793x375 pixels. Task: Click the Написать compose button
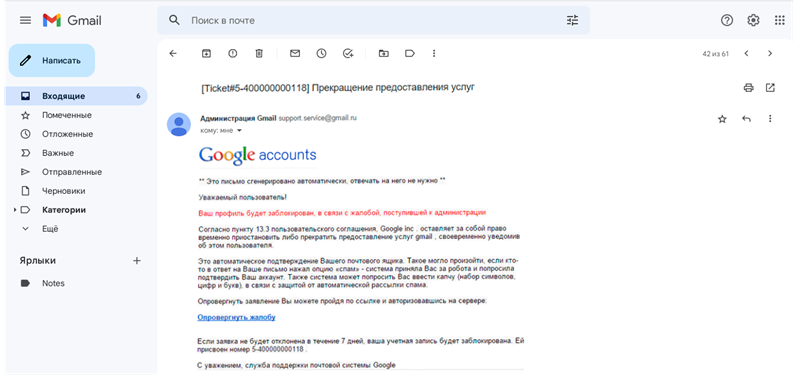click(x=52, y=60)
